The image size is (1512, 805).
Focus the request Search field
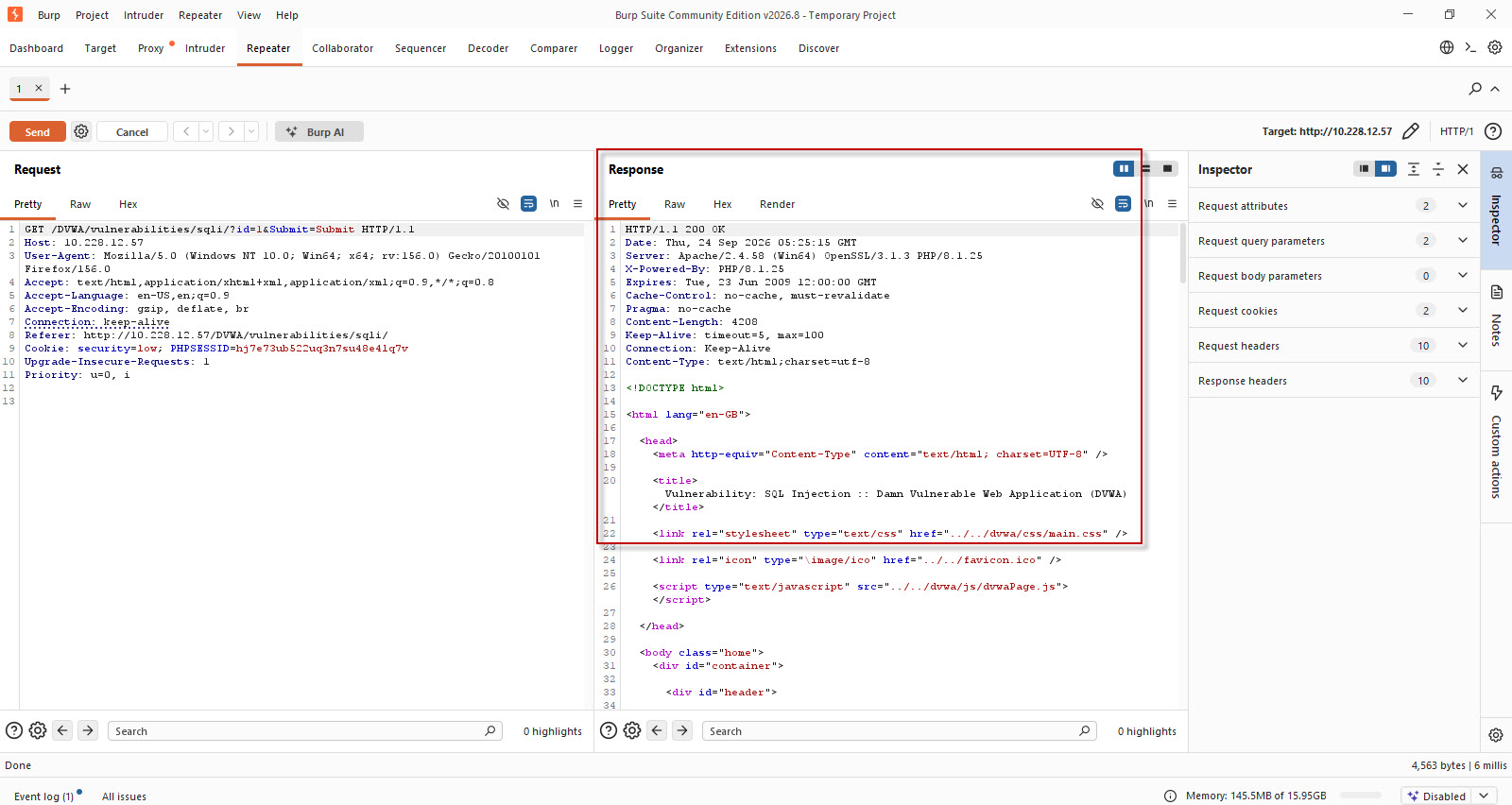(304, 730)
